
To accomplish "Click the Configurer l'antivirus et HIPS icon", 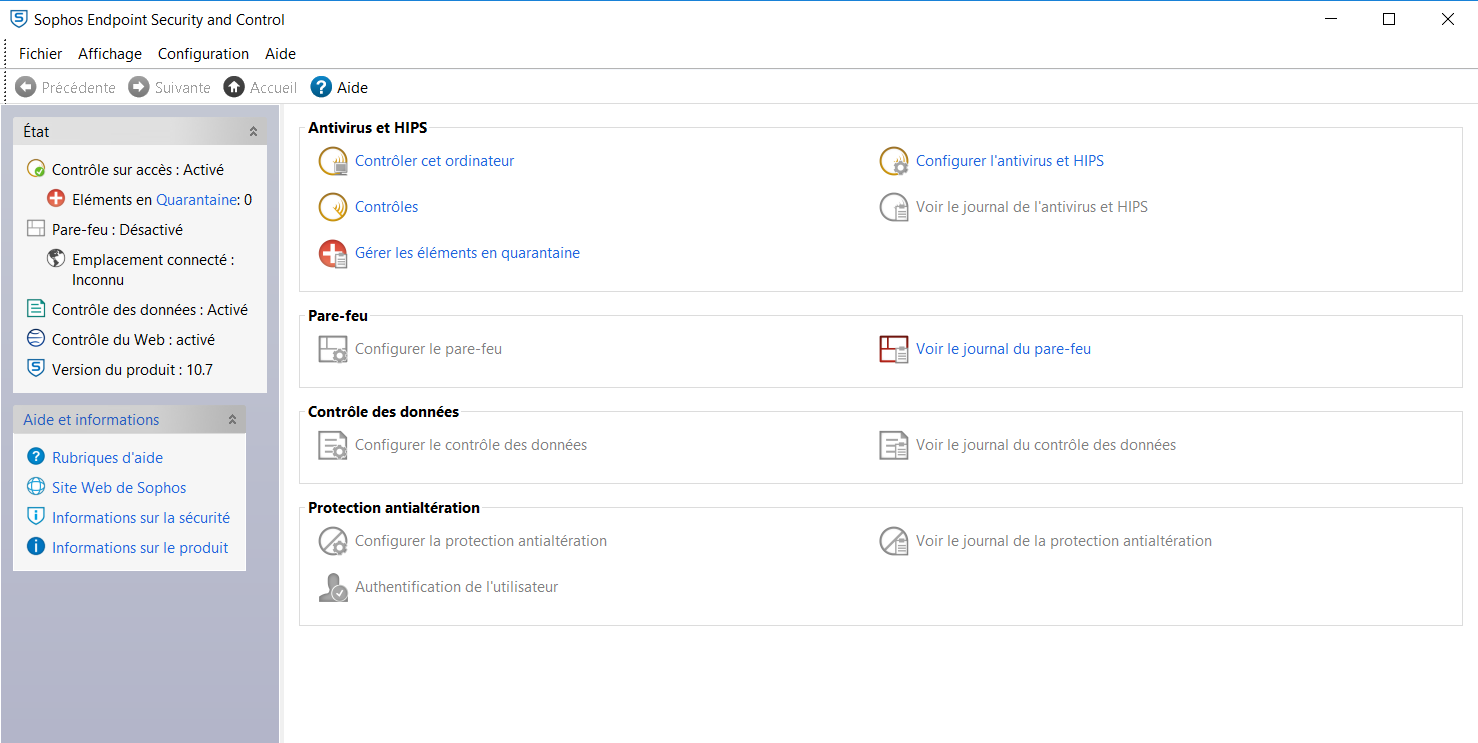I will tap(894, 161).
